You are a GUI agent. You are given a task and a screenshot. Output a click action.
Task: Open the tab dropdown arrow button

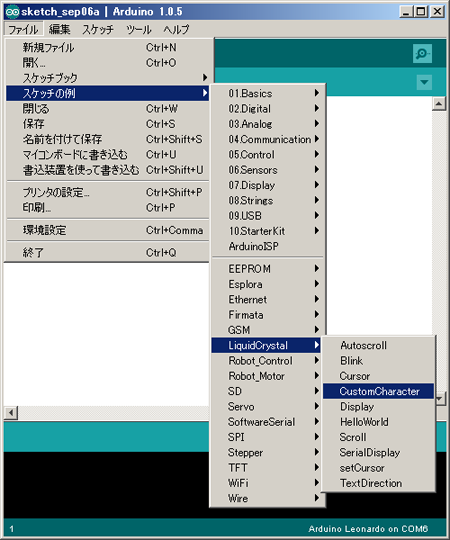(424, 82)
